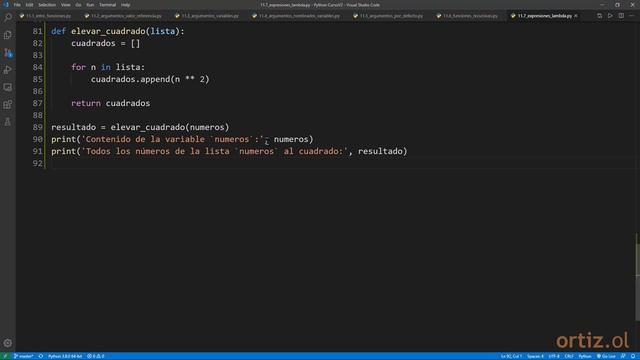Viewport: 640px width, 360px height.
Task: Open the Manage gear menu
Action: coord(8,343)
